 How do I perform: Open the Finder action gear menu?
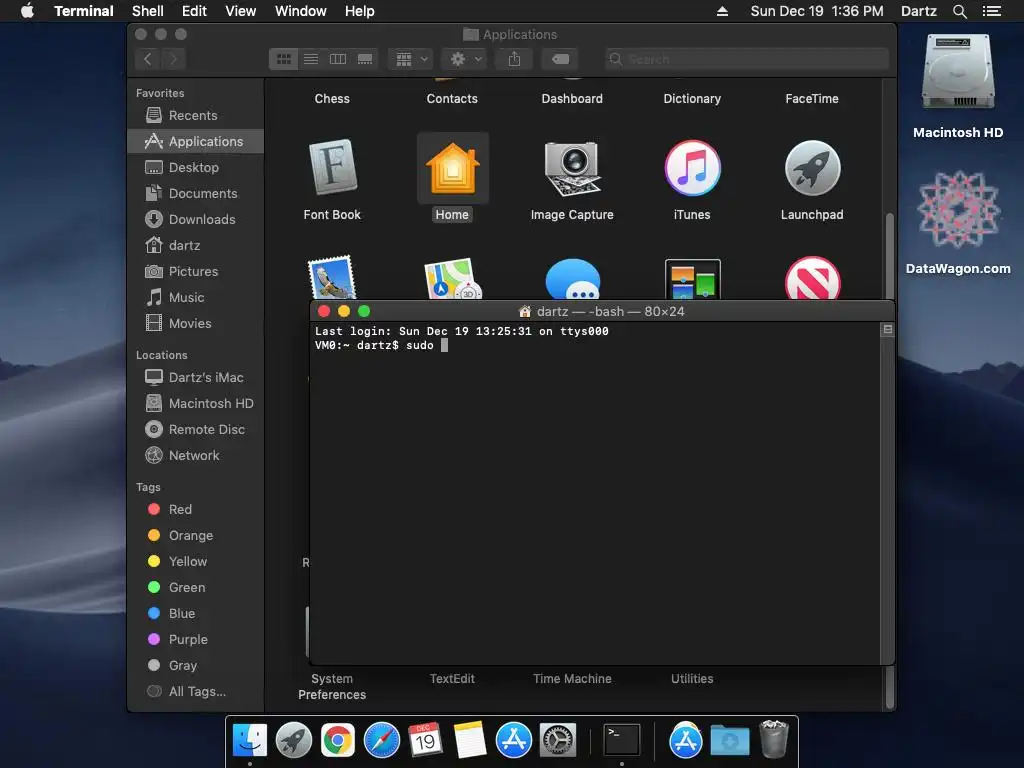pyautogui.click(x=465, y=59)
